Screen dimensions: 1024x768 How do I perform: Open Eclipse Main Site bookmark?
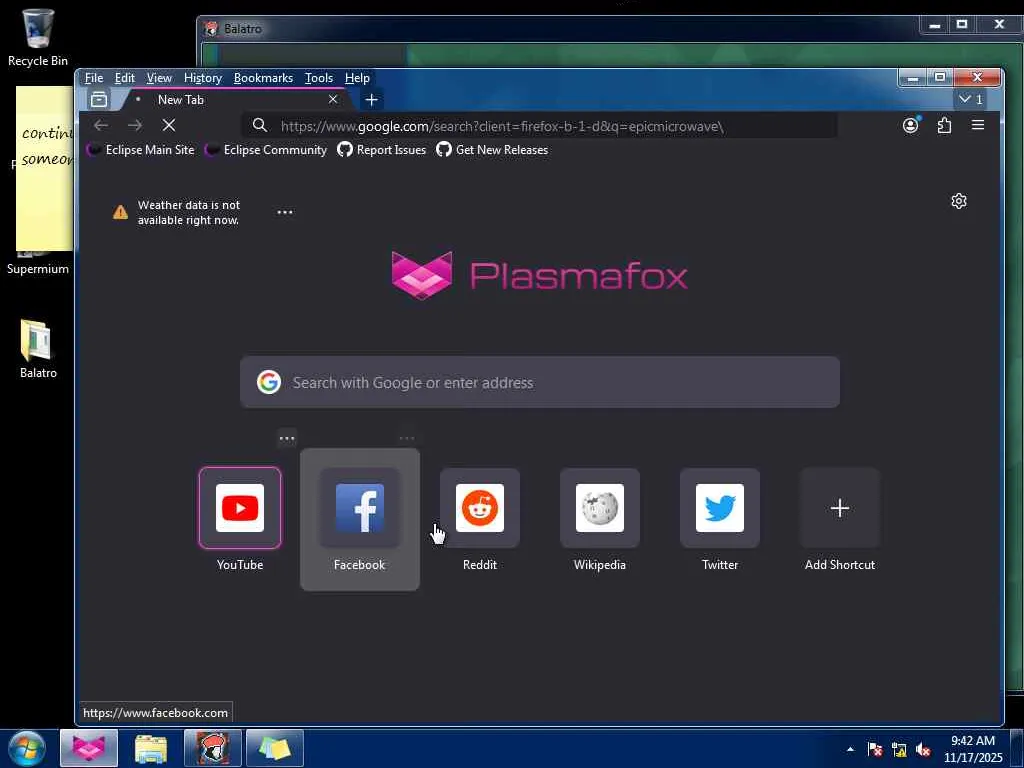(141, 150)
